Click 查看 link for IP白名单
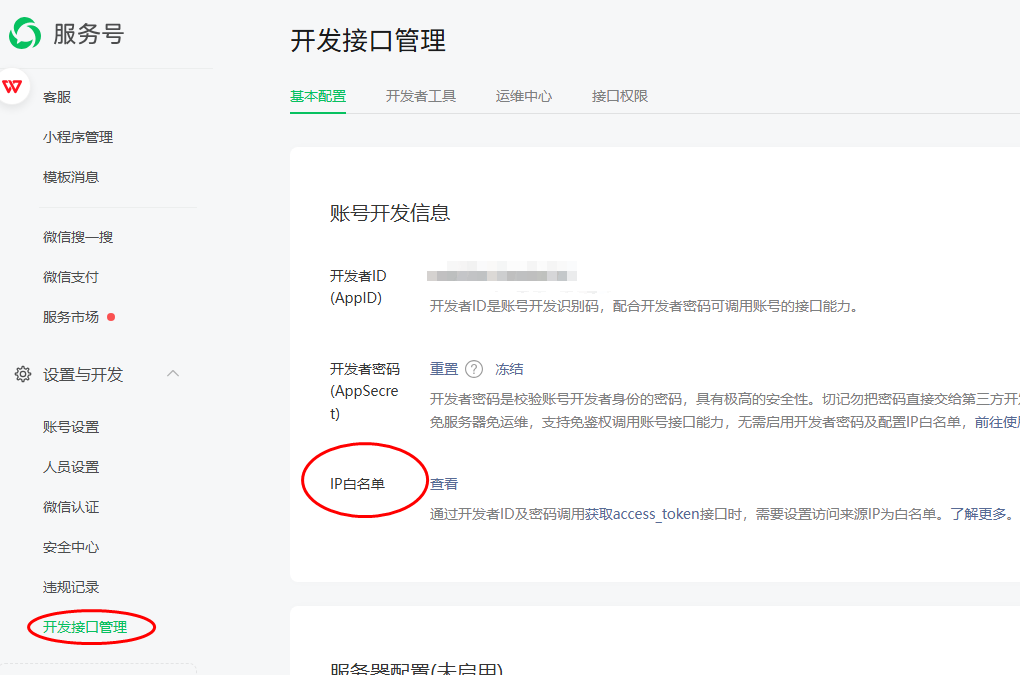 tap(444, 484)
